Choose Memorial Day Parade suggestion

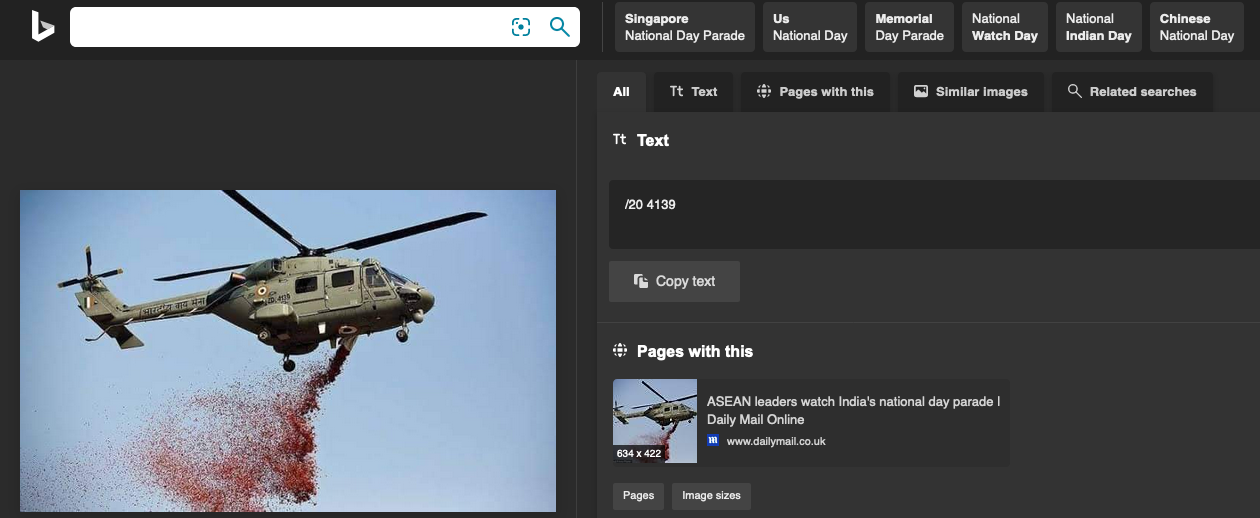909,27
